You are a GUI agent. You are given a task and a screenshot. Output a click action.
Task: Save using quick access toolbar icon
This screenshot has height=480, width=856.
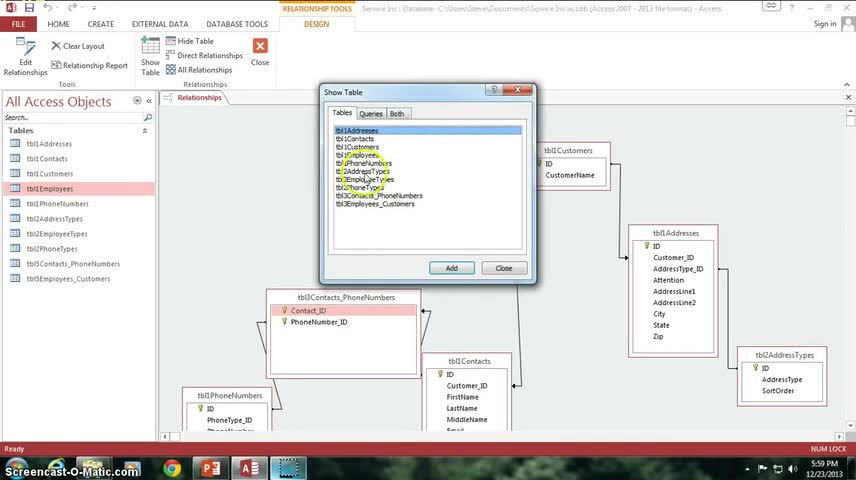(x=29, y=8)
